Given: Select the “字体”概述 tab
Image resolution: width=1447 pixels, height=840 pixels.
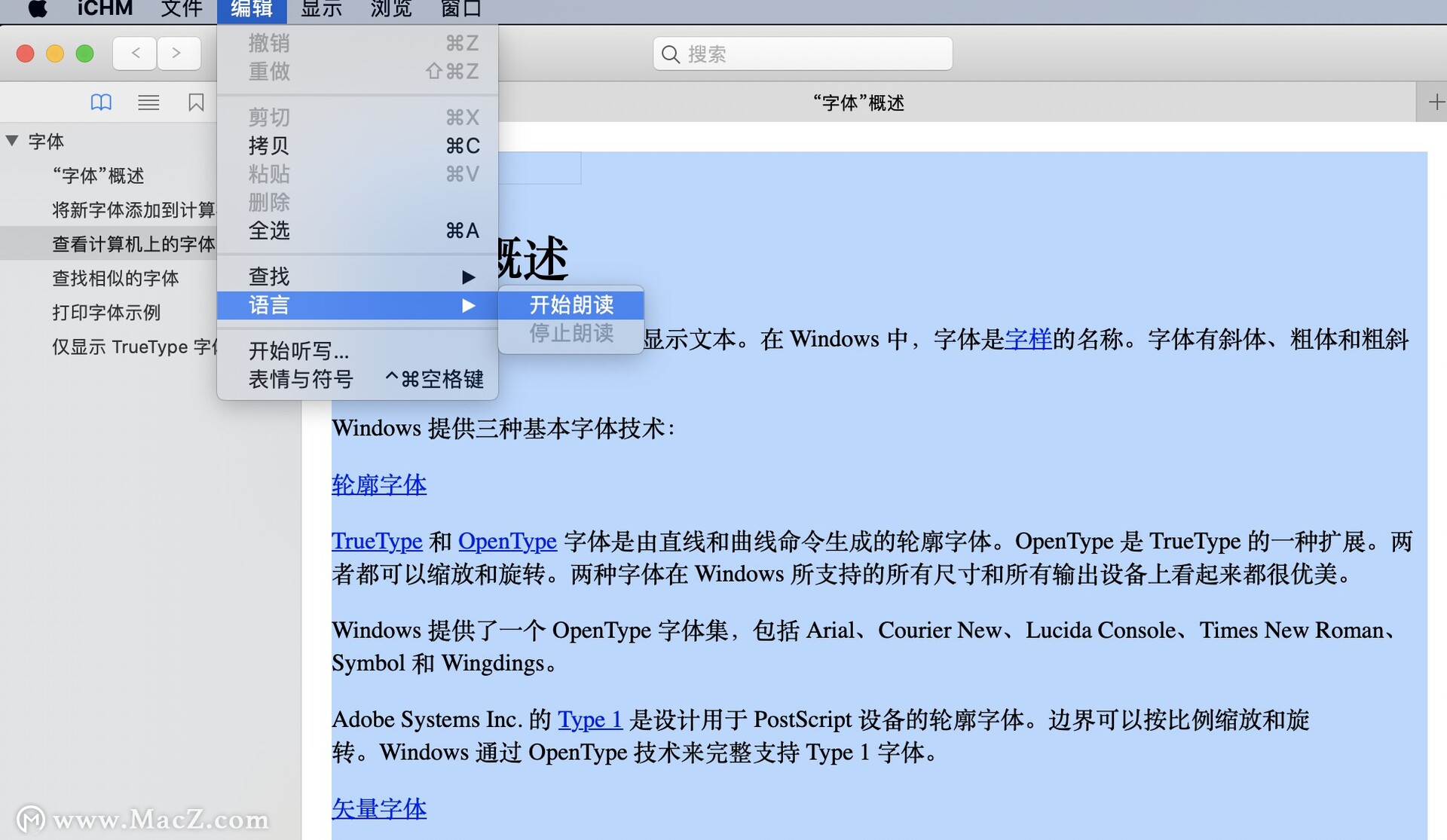Looking at the screenshot, I should pyautogui.click(x=858, y=102).
